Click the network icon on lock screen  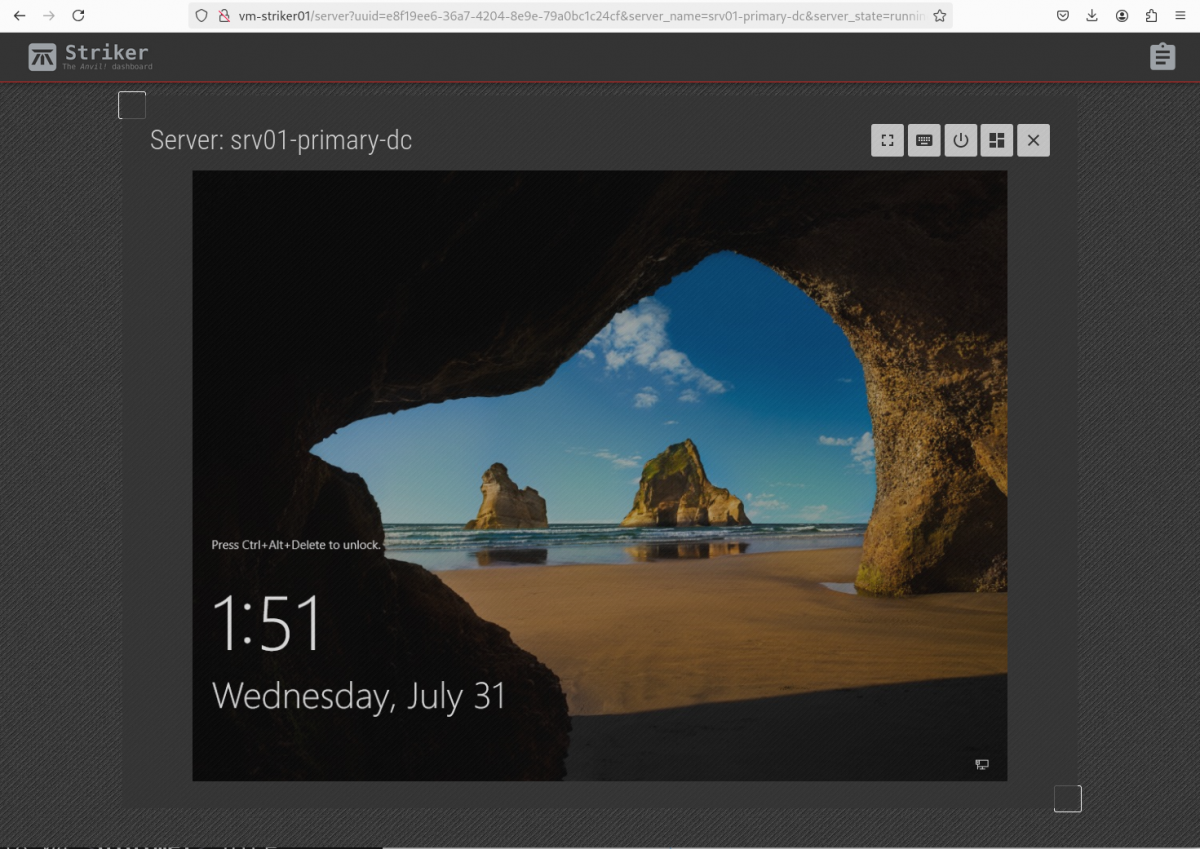coord(982,765)
